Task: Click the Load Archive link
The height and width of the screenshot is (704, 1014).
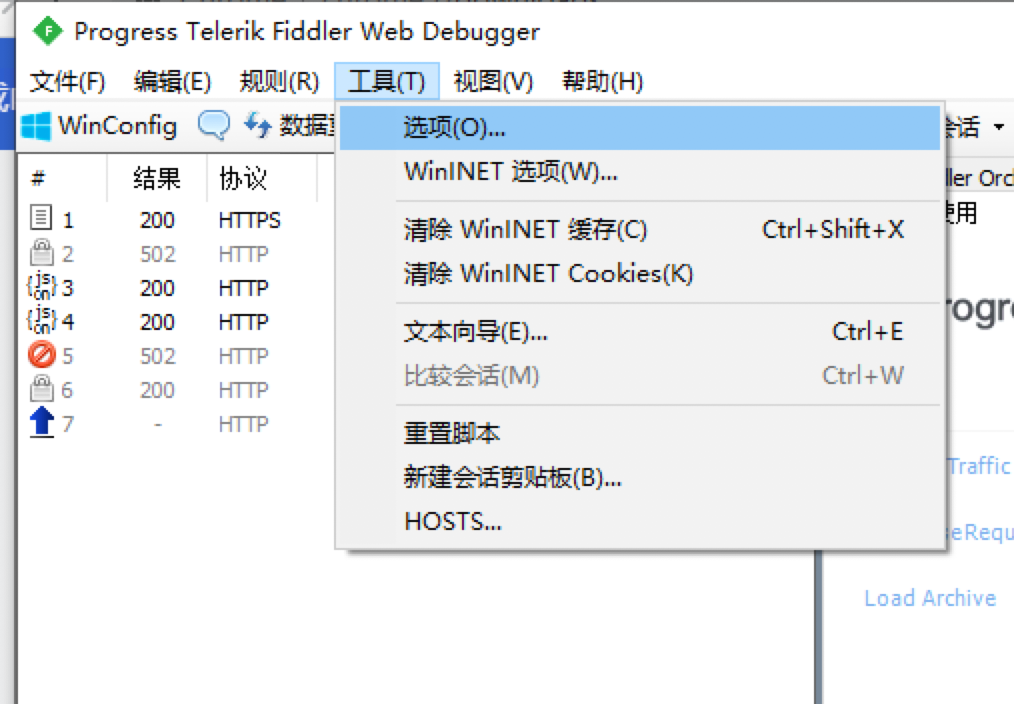Action: coord(930,598)
